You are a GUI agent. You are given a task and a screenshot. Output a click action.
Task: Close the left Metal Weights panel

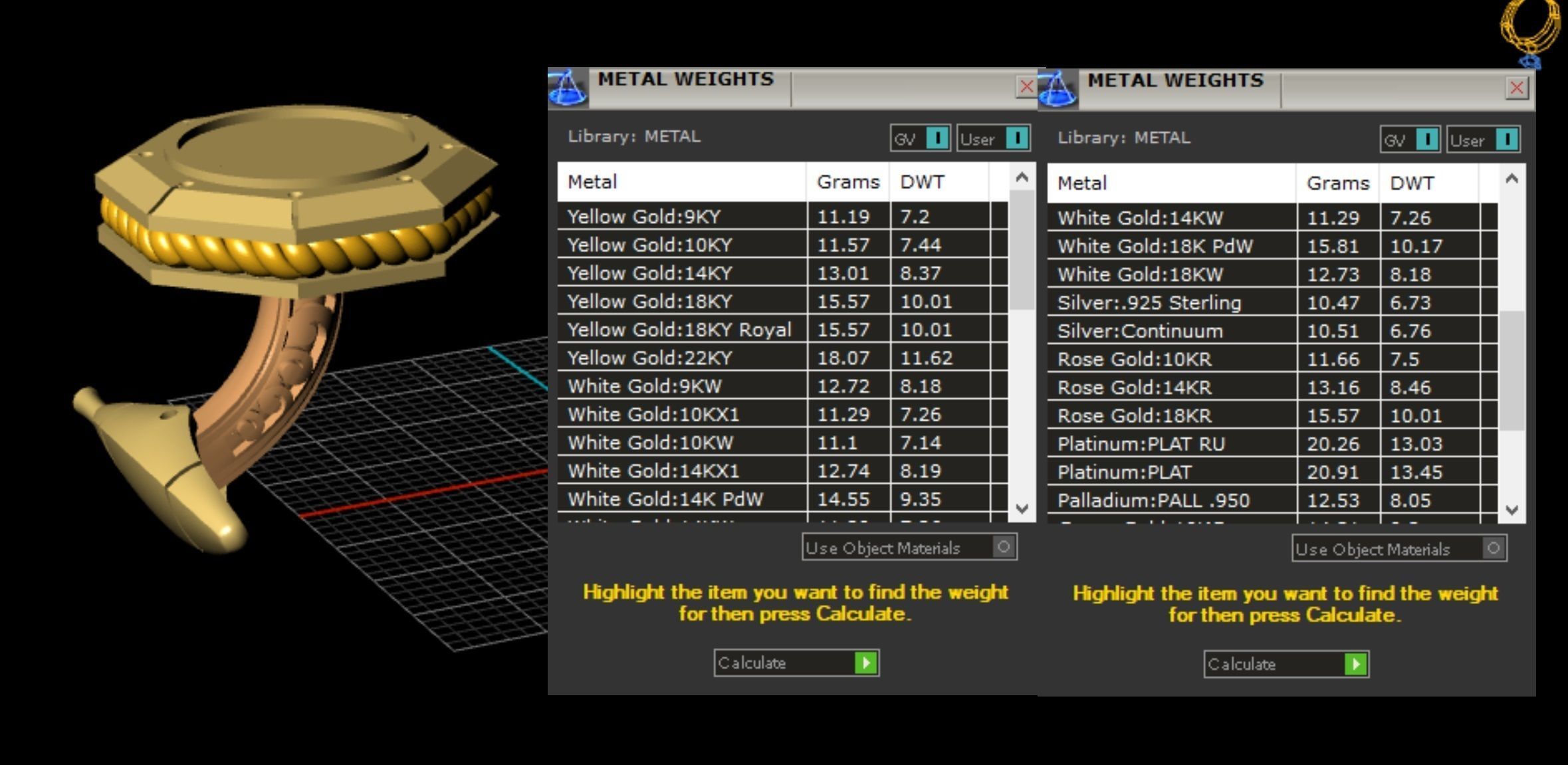(1026, 86)
